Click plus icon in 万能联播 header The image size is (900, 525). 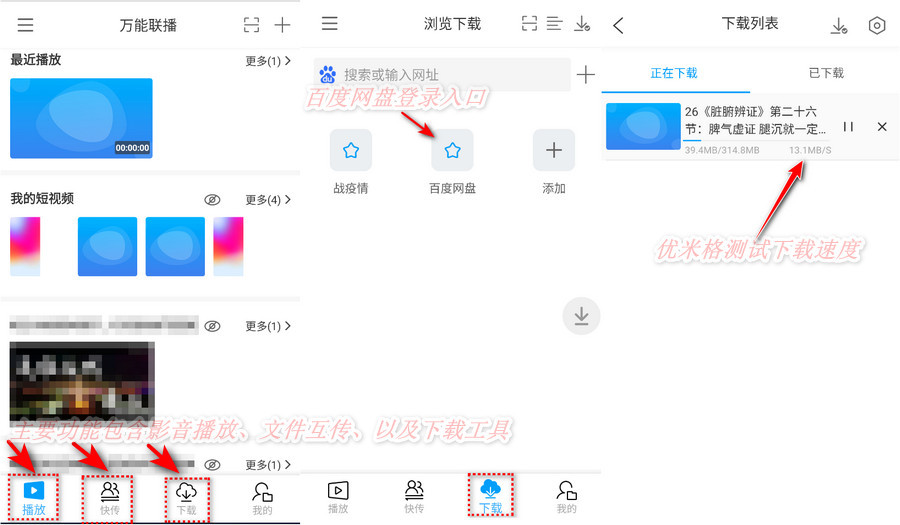(x=283, y=25)
